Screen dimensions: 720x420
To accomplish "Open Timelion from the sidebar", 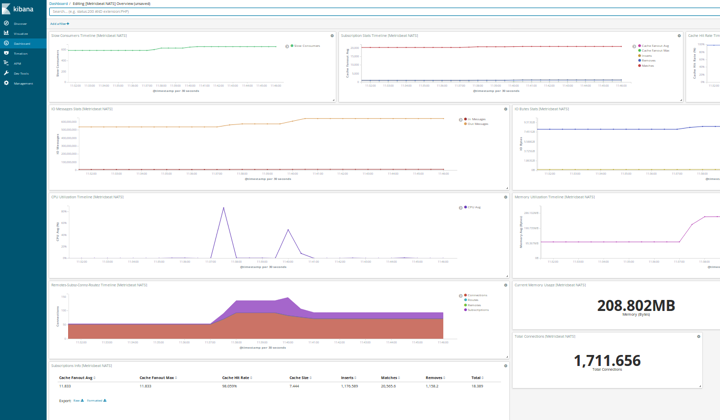I will click(x=23, y=54).
